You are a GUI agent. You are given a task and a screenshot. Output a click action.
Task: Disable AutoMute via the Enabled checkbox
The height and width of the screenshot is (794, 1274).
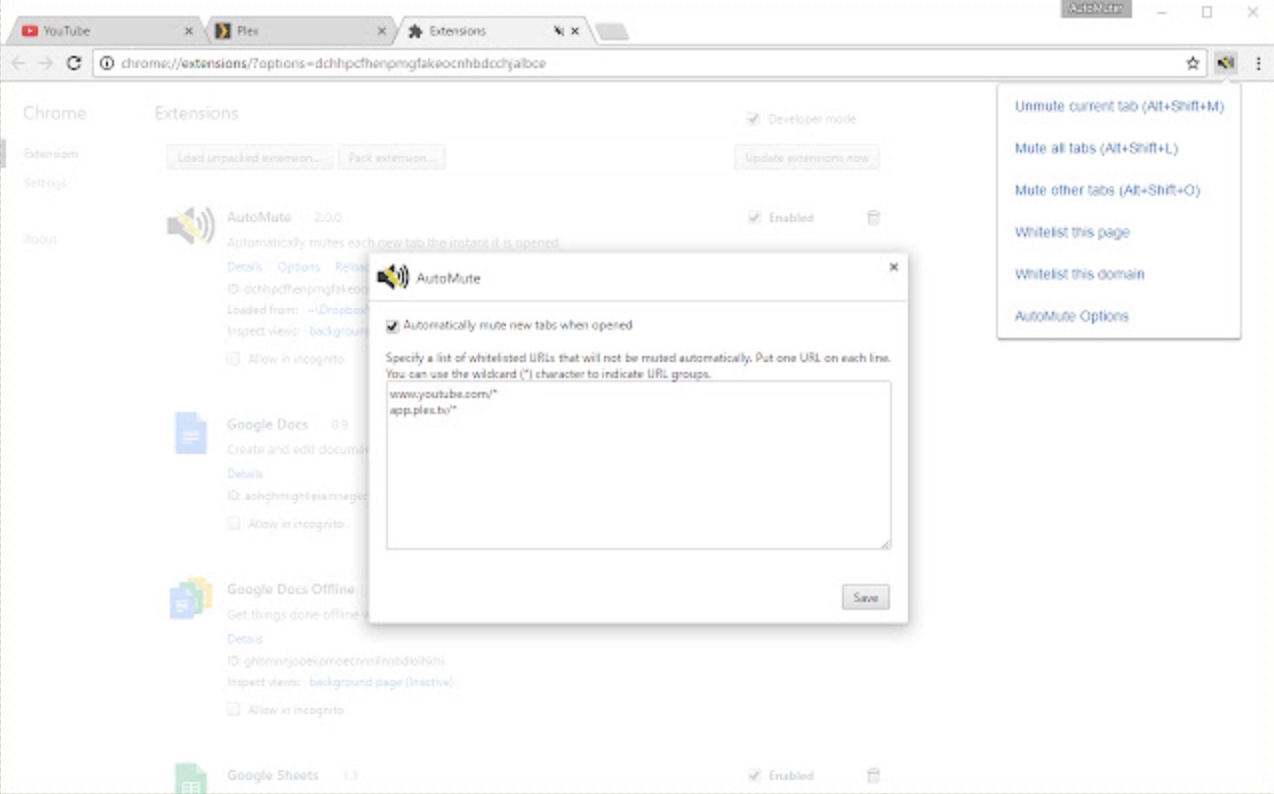(x=754, y=218)
